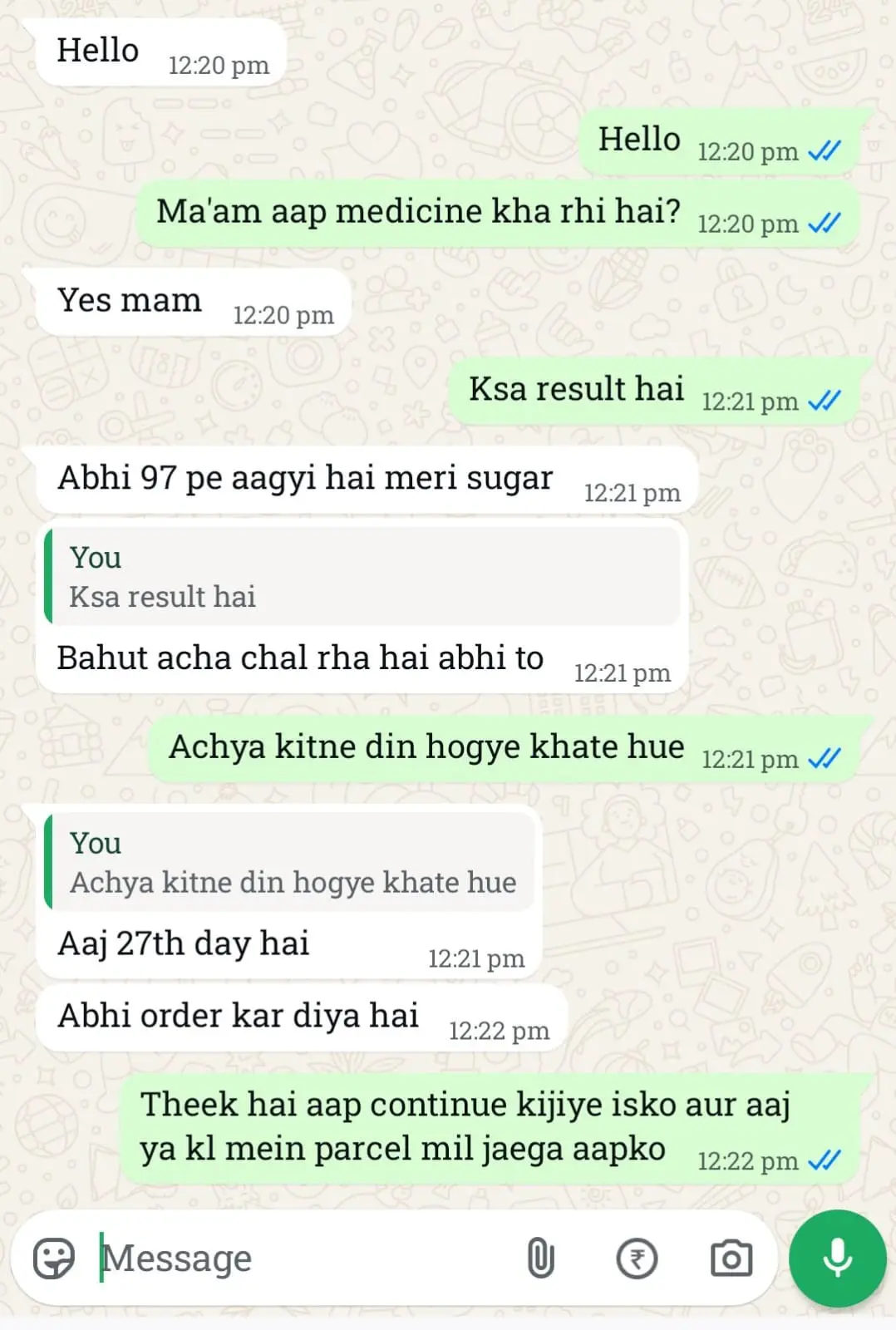This screenshot has height=1330, width=896.
Task: Select the 'Yes mam' message
Action: (x=194, y=302)
